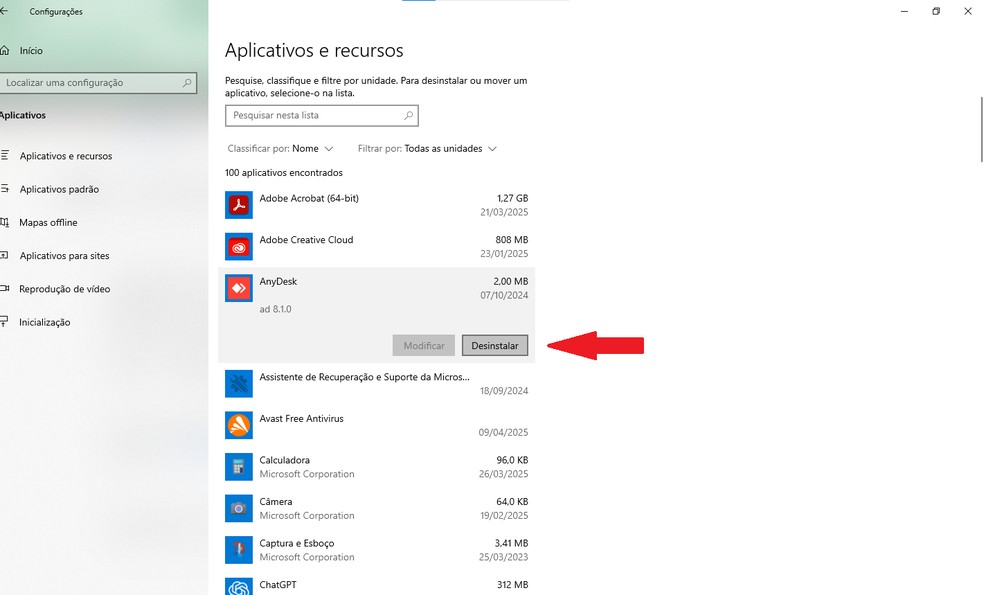Click the Assistente de Recuperação app icon

(238, 384)
